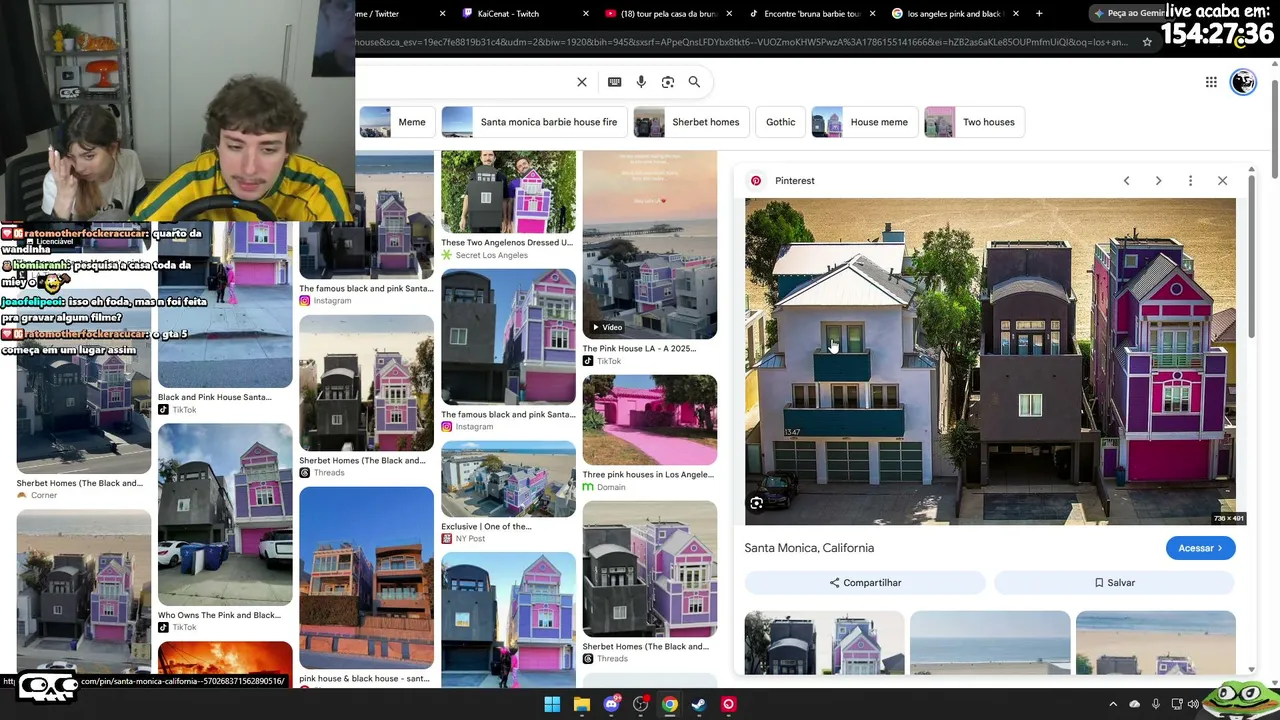The image size is (1280, 720).
Task: Apply the 'Sherbet homes' filter chip
Action: click(x=691, y=122)
